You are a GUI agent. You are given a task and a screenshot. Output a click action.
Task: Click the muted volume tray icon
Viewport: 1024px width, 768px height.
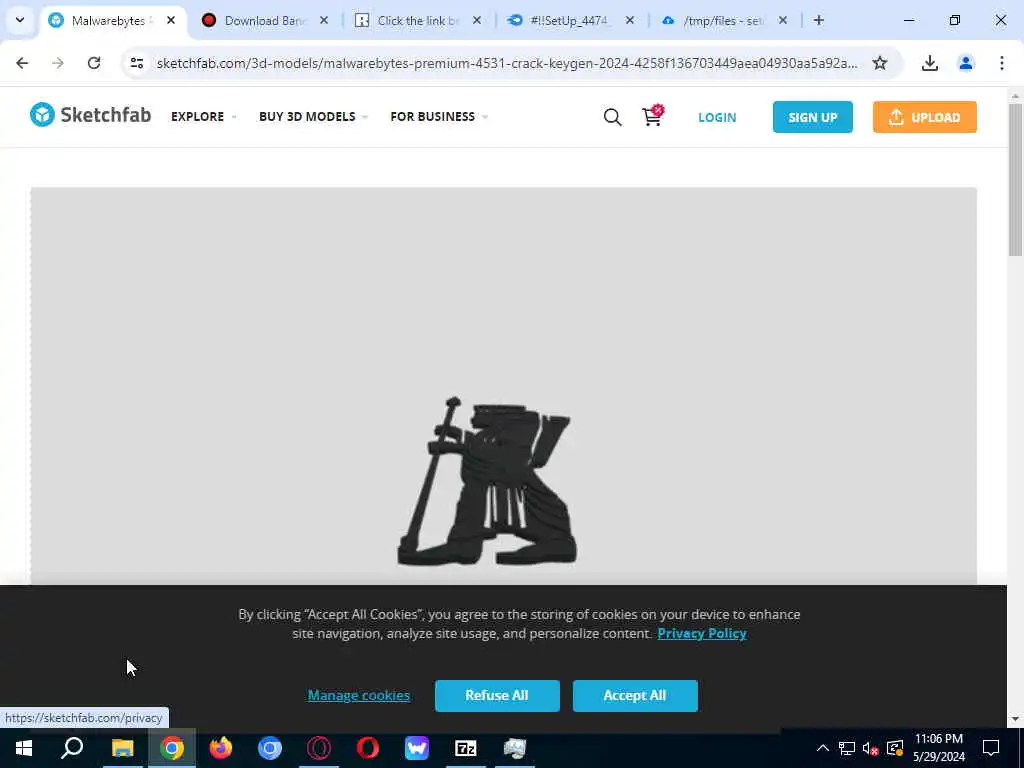(871, 748)
